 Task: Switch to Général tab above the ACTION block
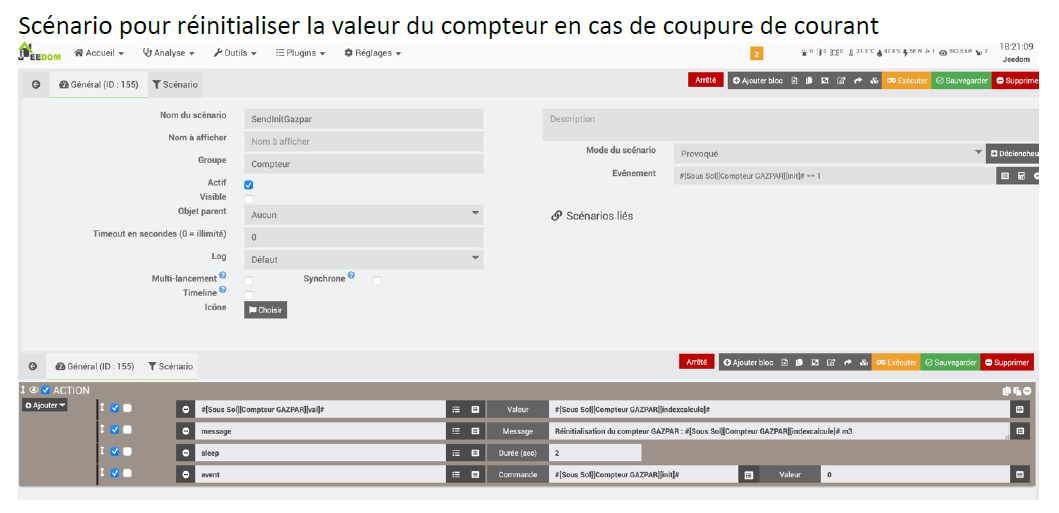pyautogui.click(x=95, y=366)
